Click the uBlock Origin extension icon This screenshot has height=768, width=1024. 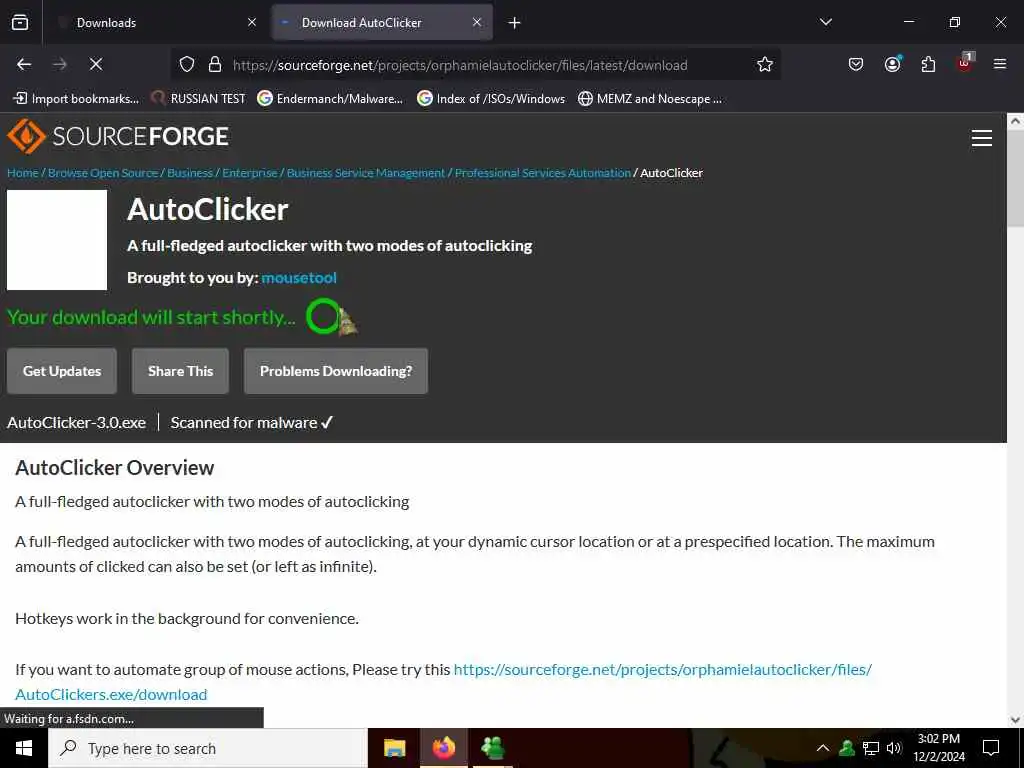click(965, 63)
